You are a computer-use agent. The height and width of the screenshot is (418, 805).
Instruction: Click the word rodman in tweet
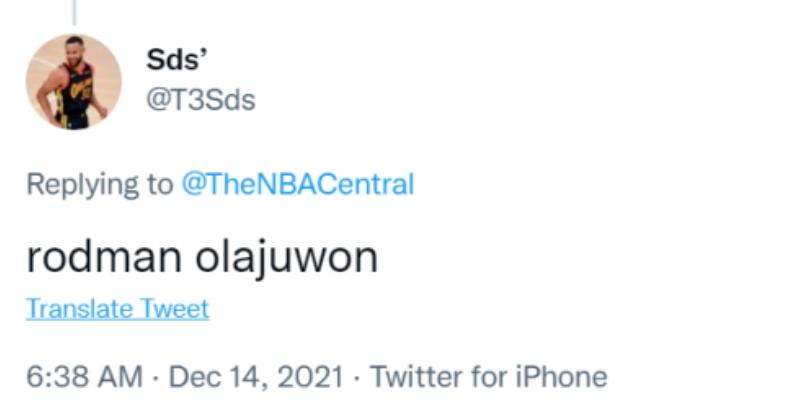(104, 257)
